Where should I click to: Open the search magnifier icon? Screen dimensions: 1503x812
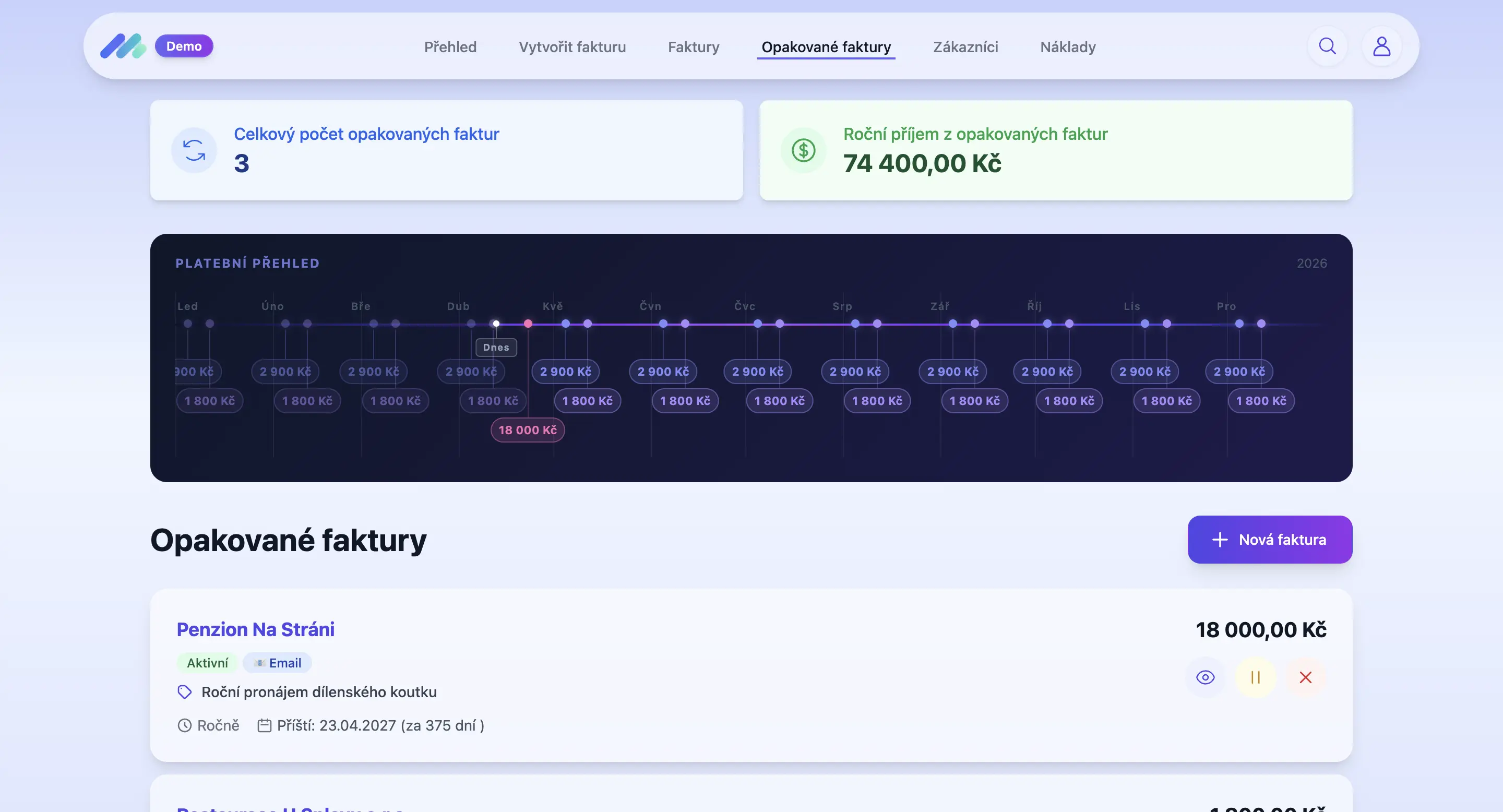click(1327, 46)
